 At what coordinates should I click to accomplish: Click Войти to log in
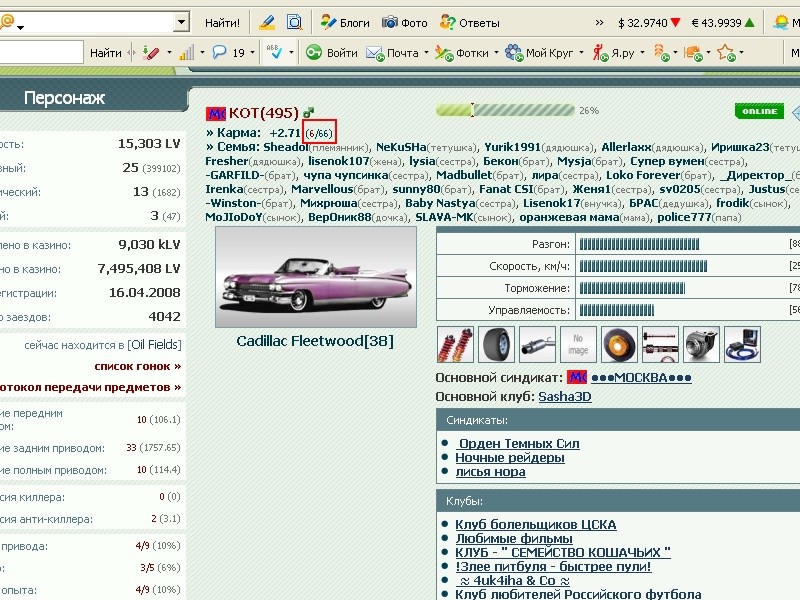pyautogui.click(x=332, y=53)
